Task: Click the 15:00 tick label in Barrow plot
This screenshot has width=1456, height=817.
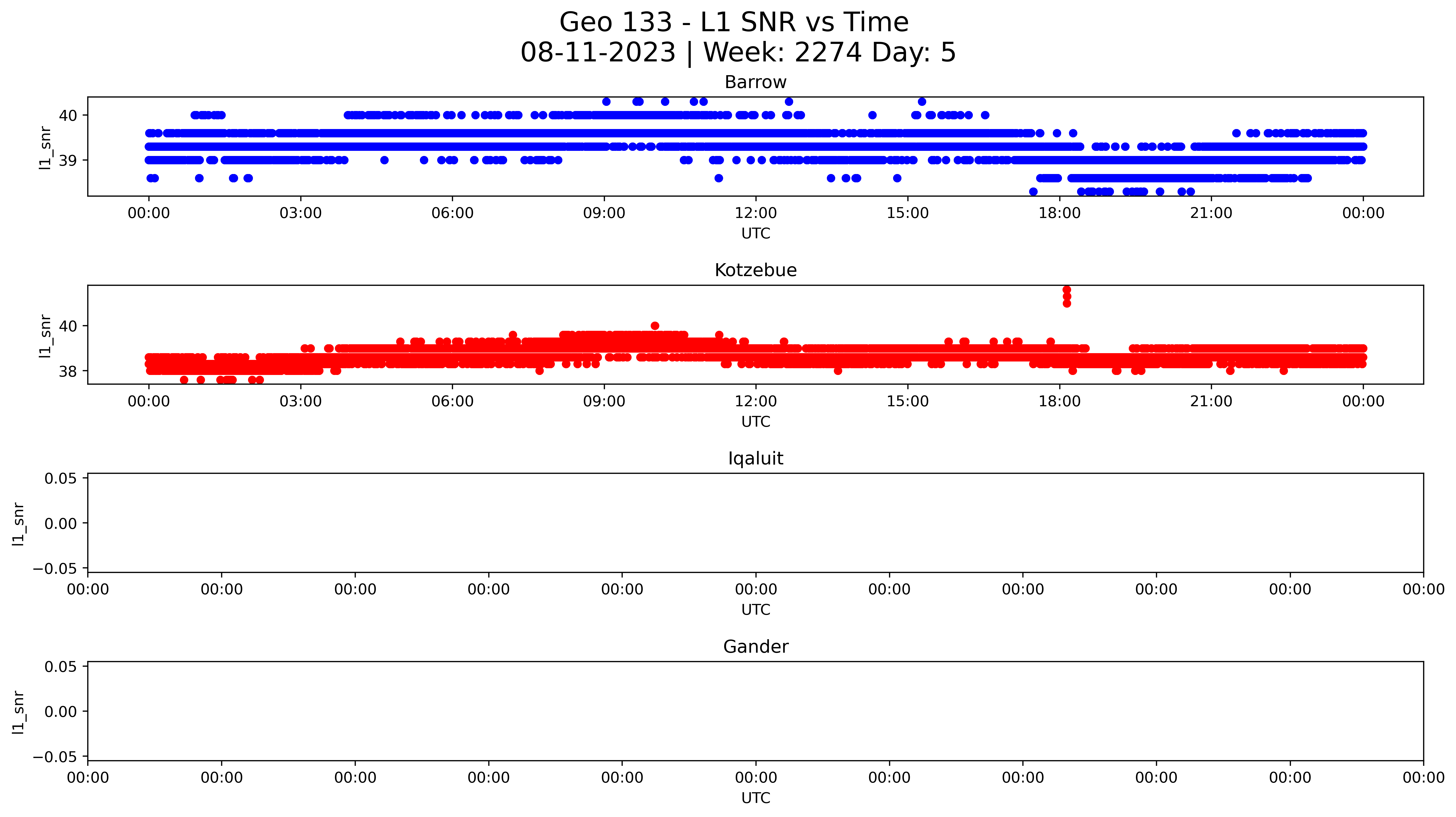Action: pos(908,213)
